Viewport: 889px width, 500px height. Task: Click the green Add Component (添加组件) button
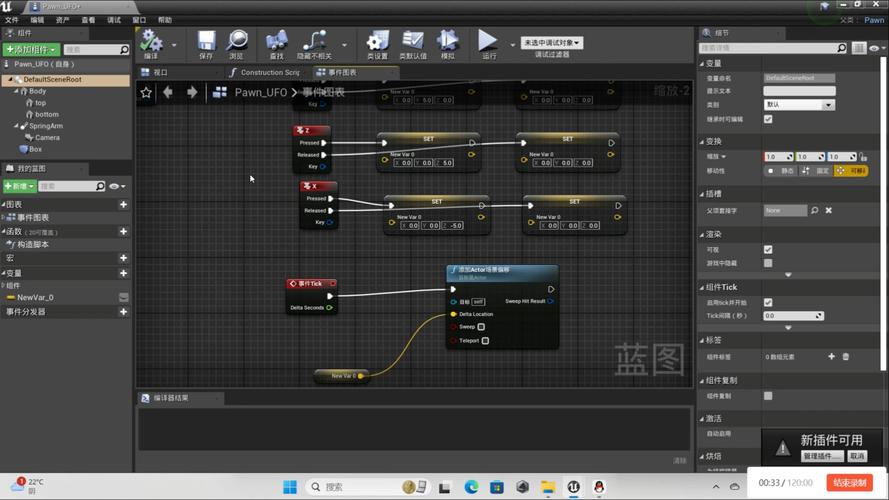click(x=31, y=49)
